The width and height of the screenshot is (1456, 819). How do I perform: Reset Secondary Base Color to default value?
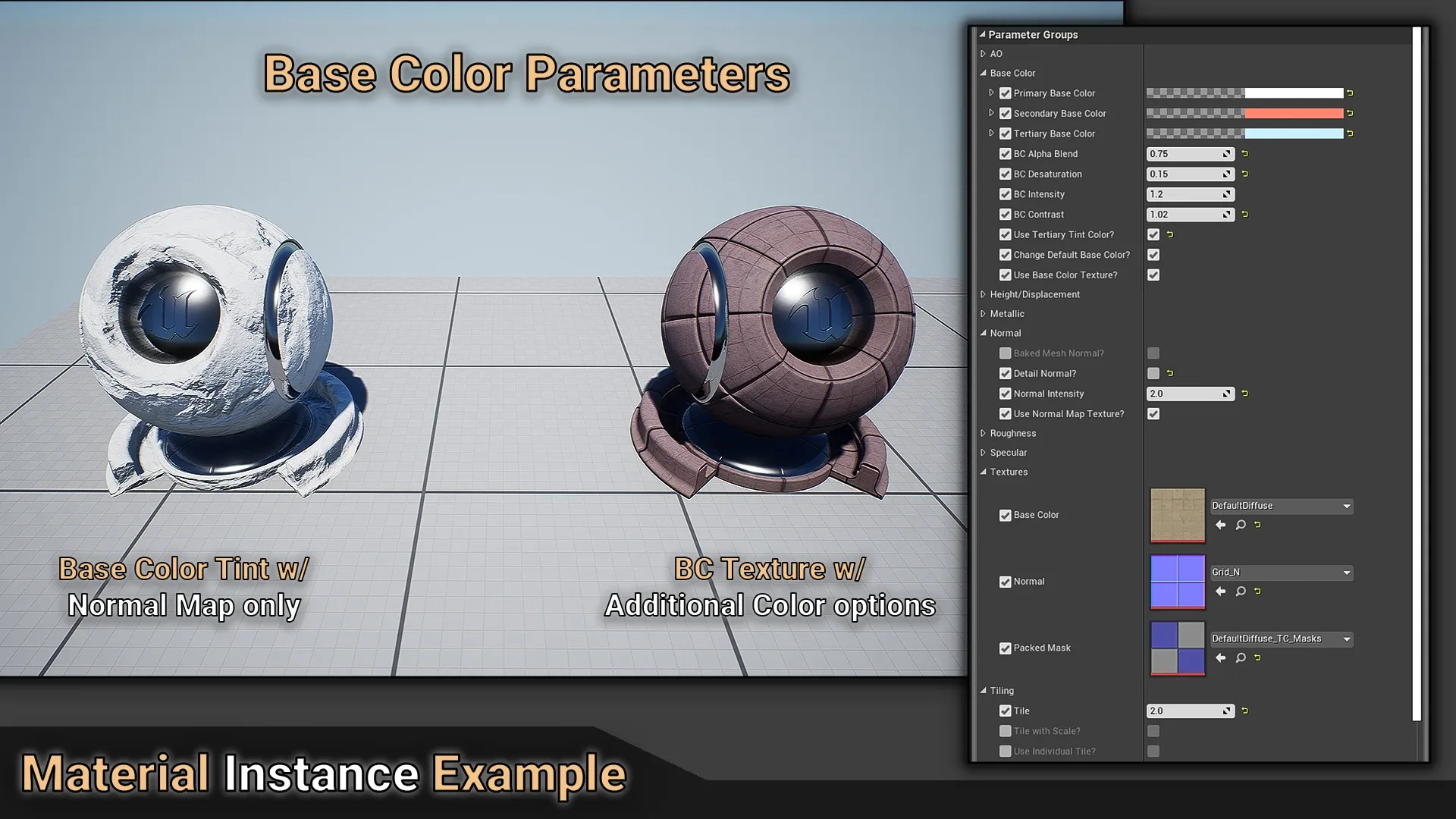pos(1350,113)
